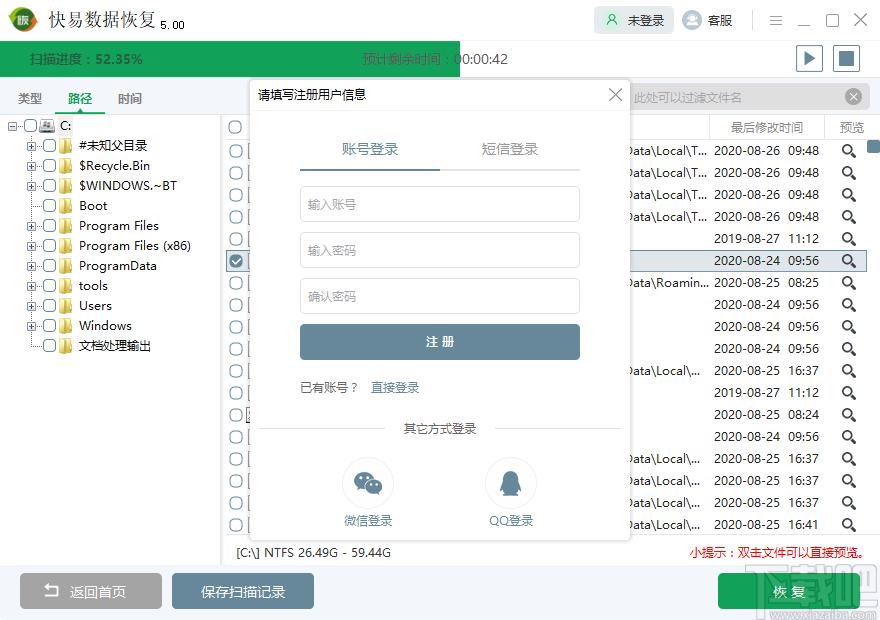Expand the $WINDOWS.~BT node
Image resolution: width=880 pixels, height=620 pixels.
pyautogui.click(x=31, y=186)
